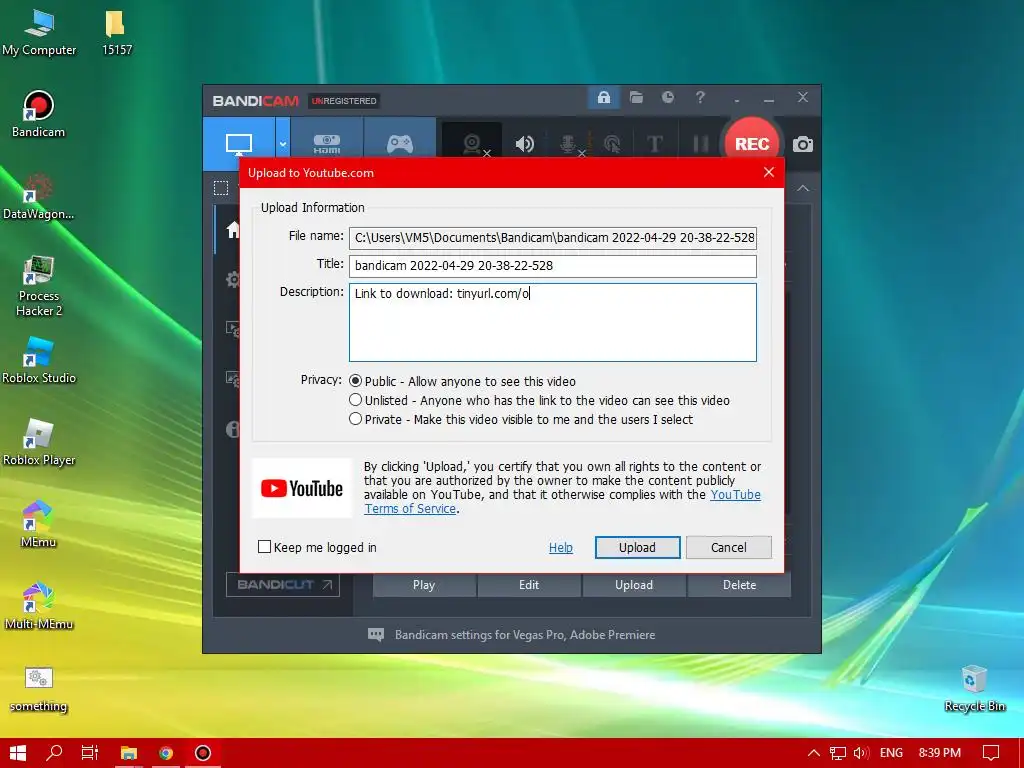Switch to game recording mode
This screenshot has height=768, width=1024.
click(x=400, y=144)
